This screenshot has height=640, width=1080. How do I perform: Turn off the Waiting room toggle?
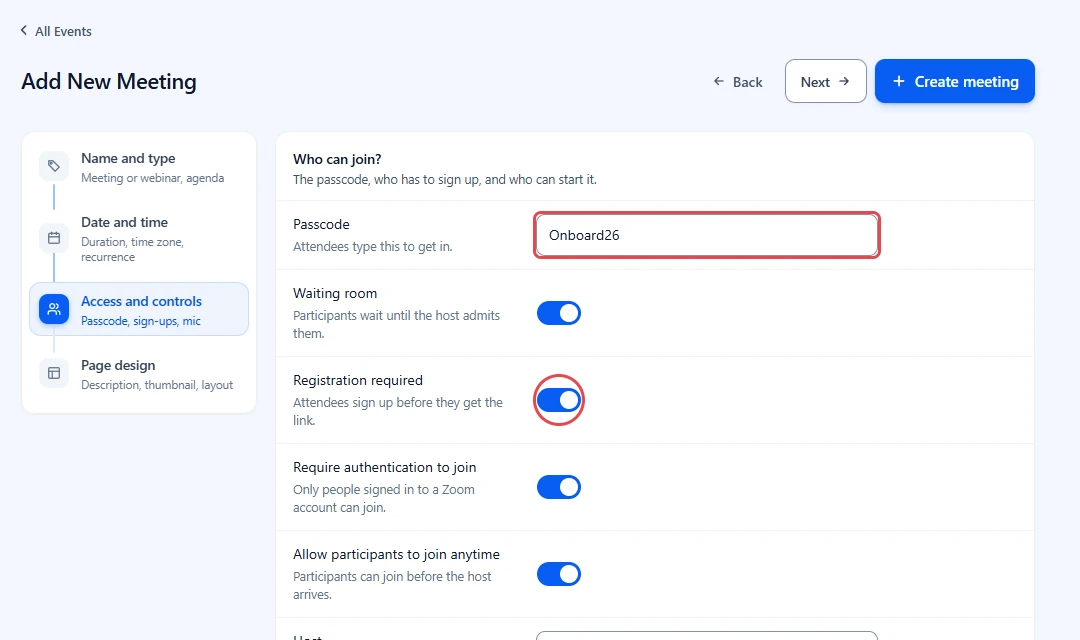[x=559, y=313]
